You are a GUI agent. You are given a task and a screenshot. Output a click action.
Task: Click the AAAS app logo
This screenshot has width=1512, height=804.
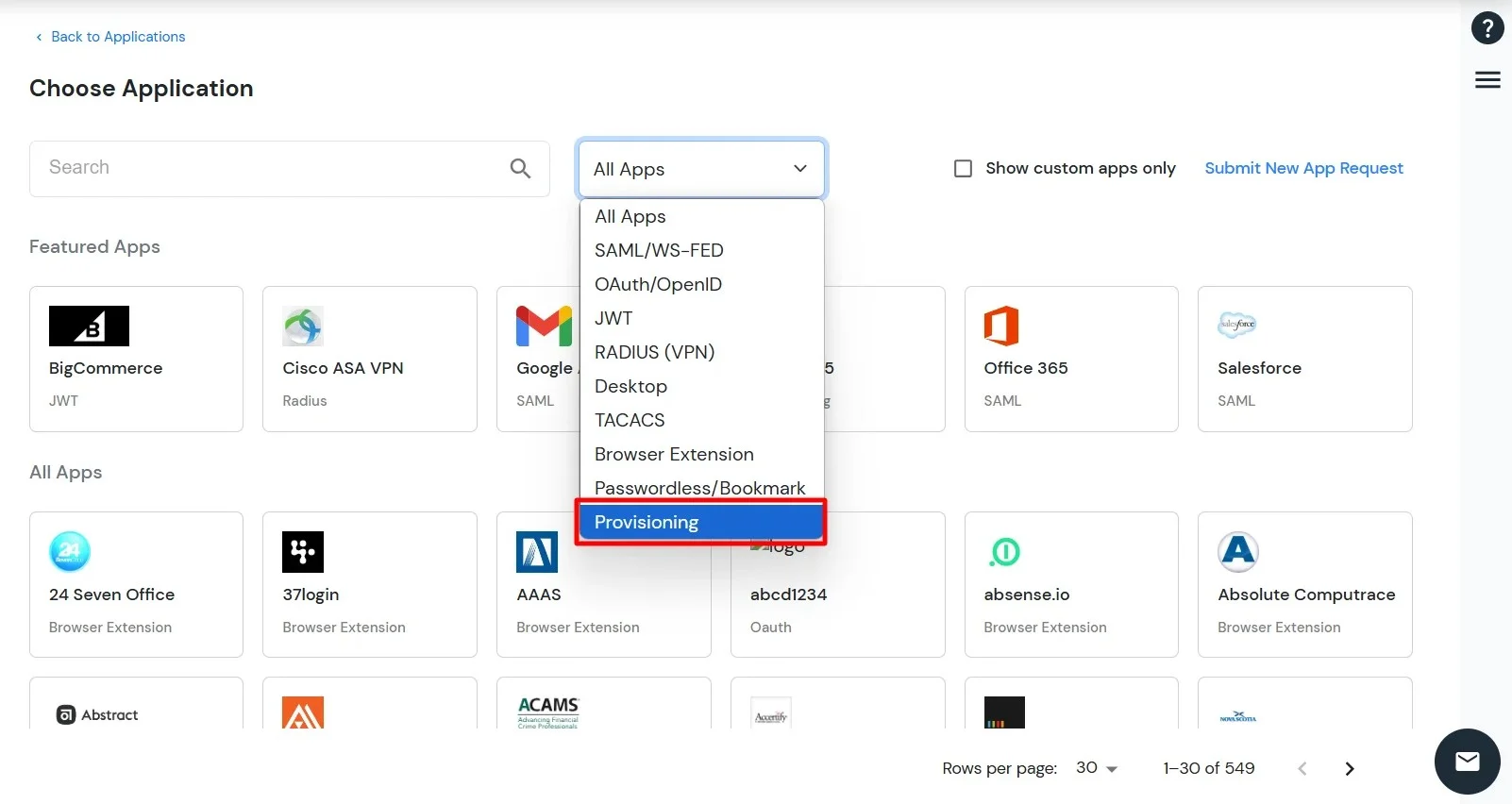coord(537,552)
